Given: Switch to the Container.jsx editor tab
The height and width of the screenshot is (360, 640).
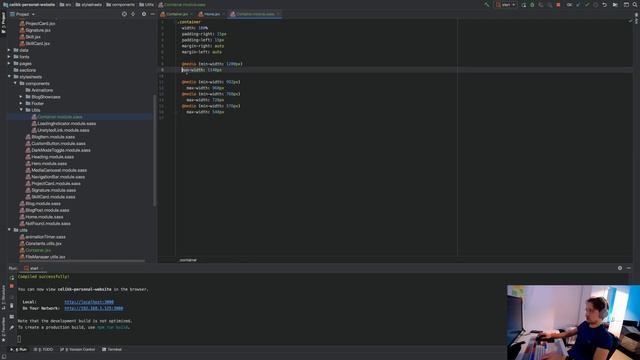Looking at the screenshot, I should [x=176, y=14].
